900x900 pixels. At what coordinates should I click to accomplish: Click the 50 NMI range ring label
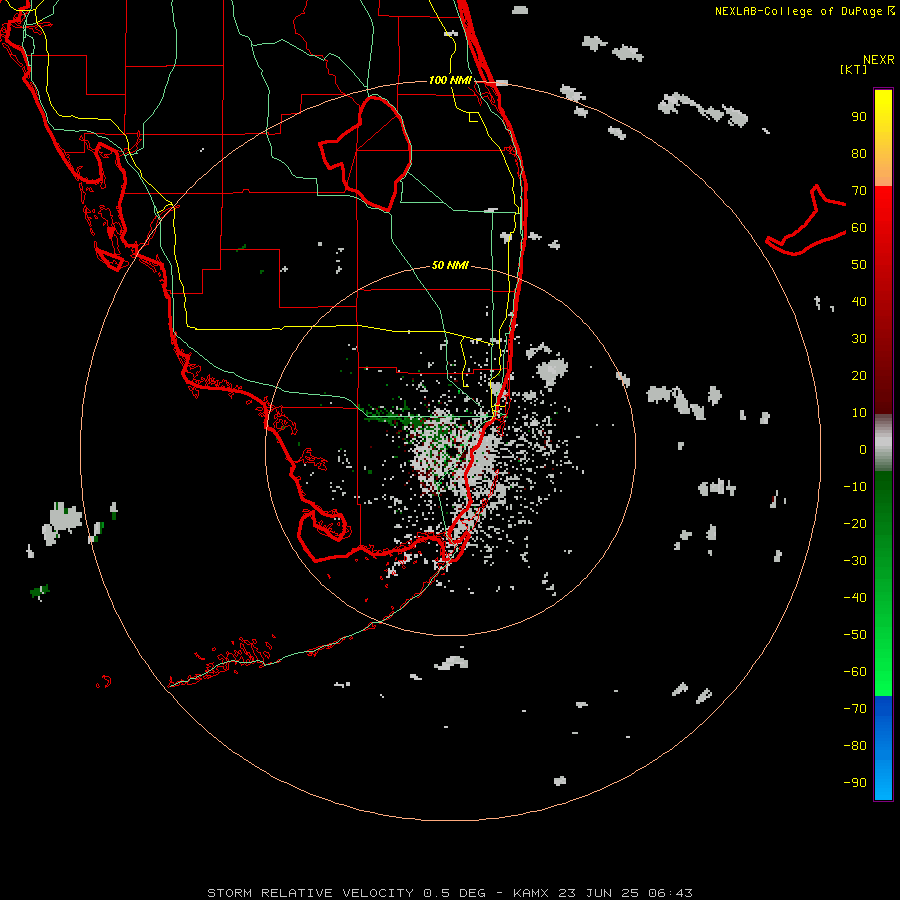pyautogui.click(x=450, y=265)
